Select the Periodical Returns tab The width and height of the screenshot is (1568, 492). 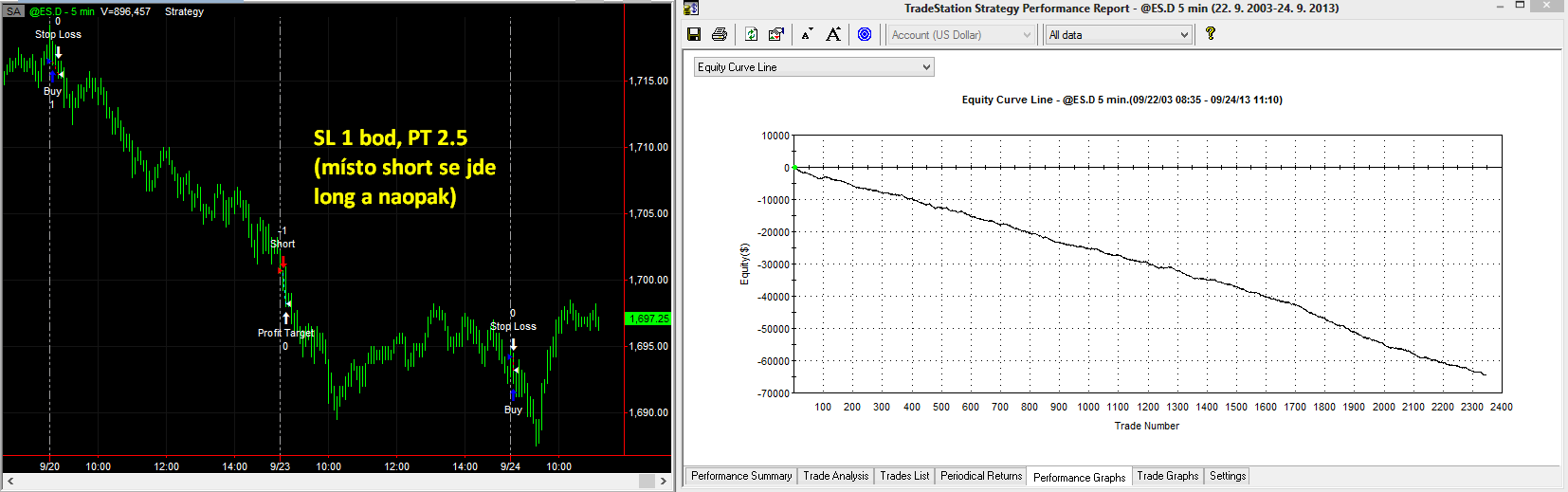(x=981, y=476)
